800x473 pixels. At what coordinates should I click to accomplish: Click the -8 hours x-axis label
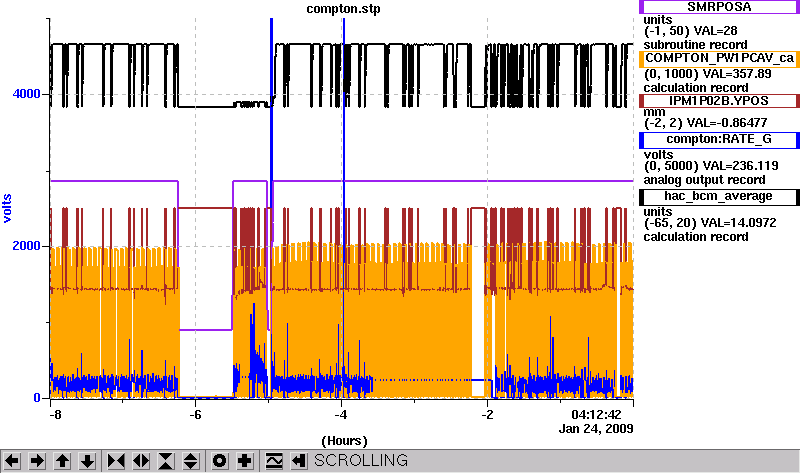[55, 414]
